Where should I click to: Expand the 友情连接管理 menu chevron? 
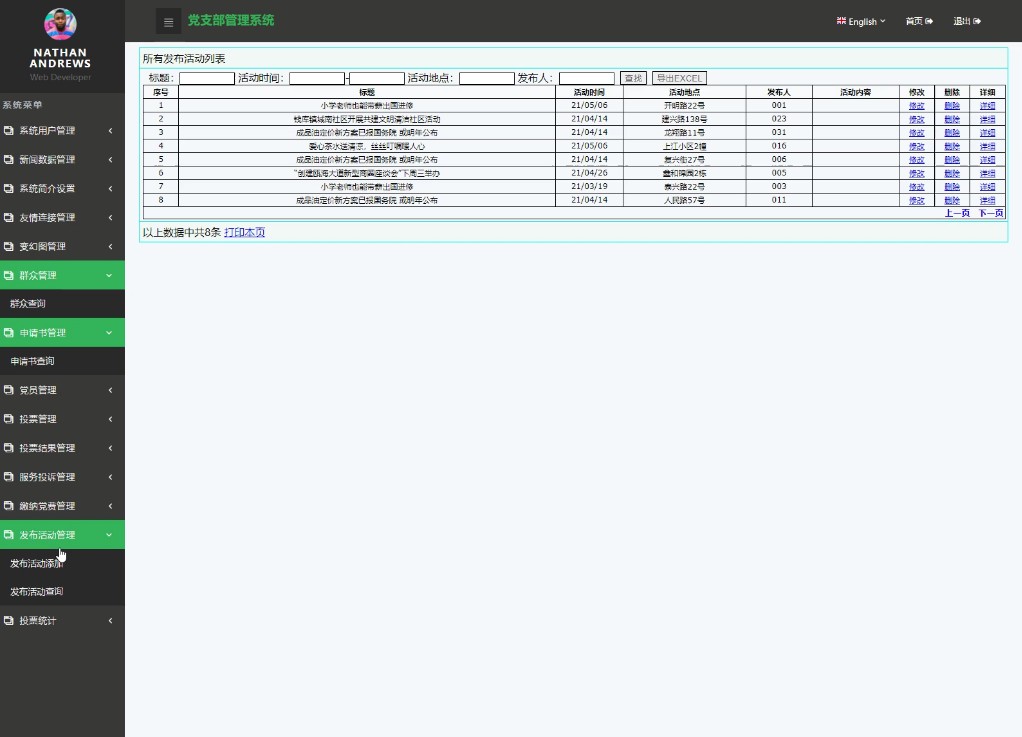point(110,218)
